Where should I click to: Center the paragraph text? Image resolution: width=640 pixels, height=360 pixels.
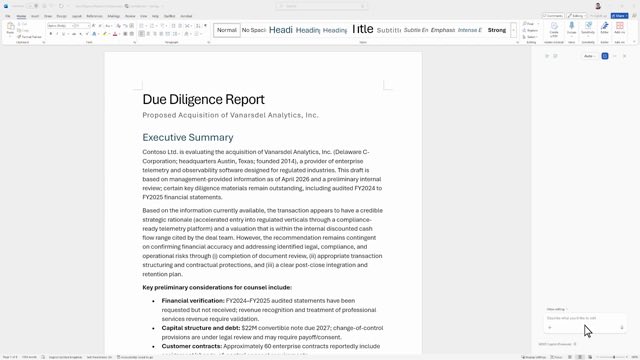(148, 34)
